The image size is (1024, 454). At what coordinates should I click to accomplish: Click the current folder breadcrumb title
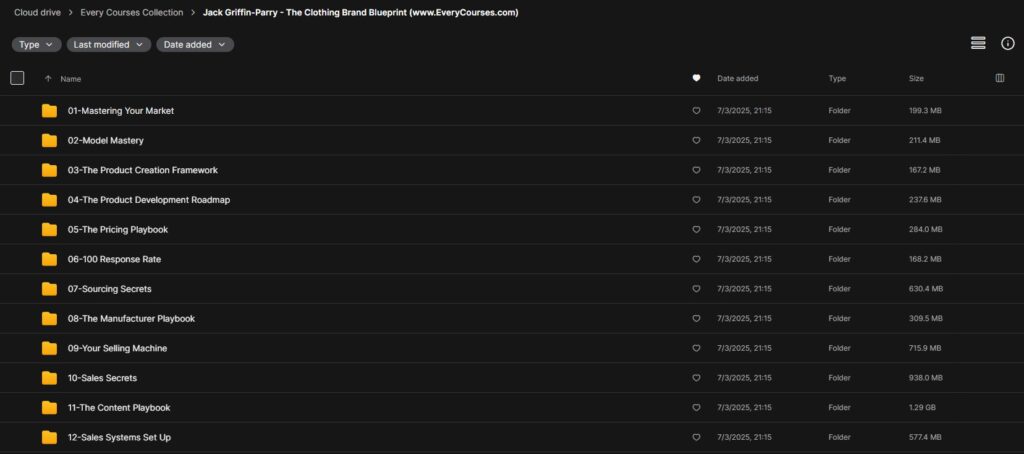(x=360, y=12)
